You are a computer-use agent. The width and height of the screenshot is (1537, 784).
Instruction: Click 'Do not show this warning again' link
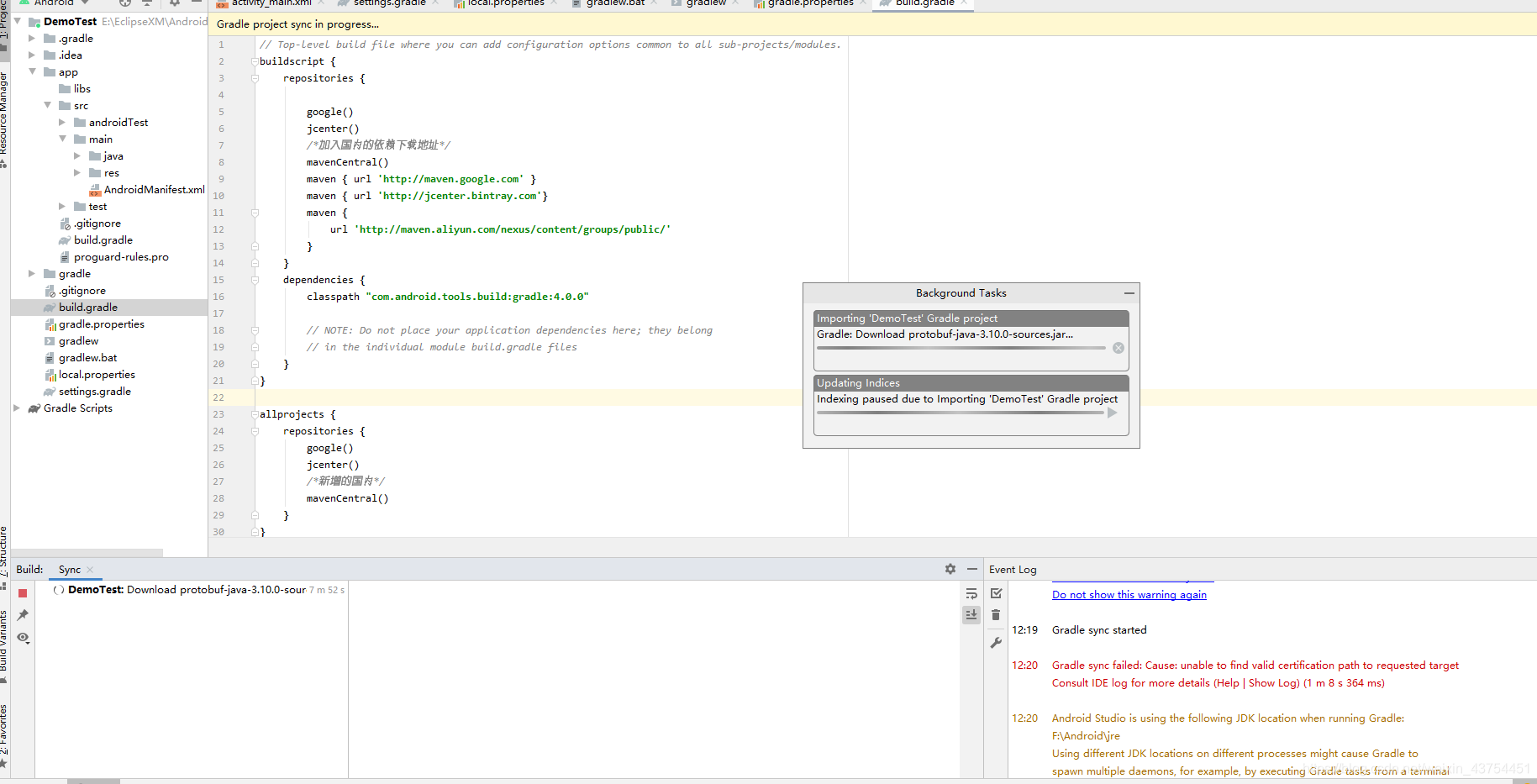1129,595
